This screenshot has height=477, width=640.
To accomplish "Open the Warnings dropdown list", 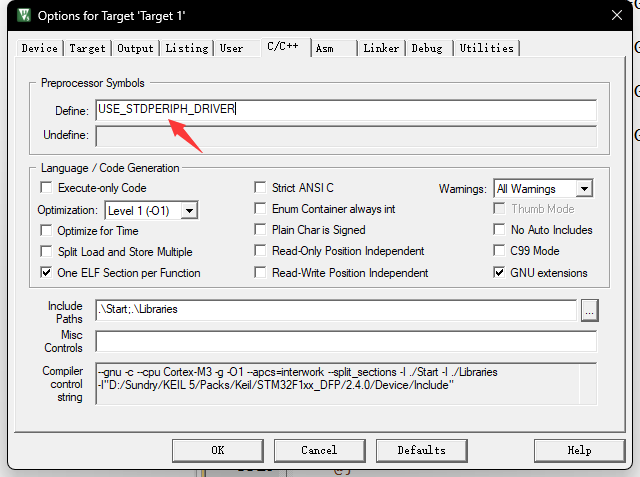I will (x=584, y=188).
